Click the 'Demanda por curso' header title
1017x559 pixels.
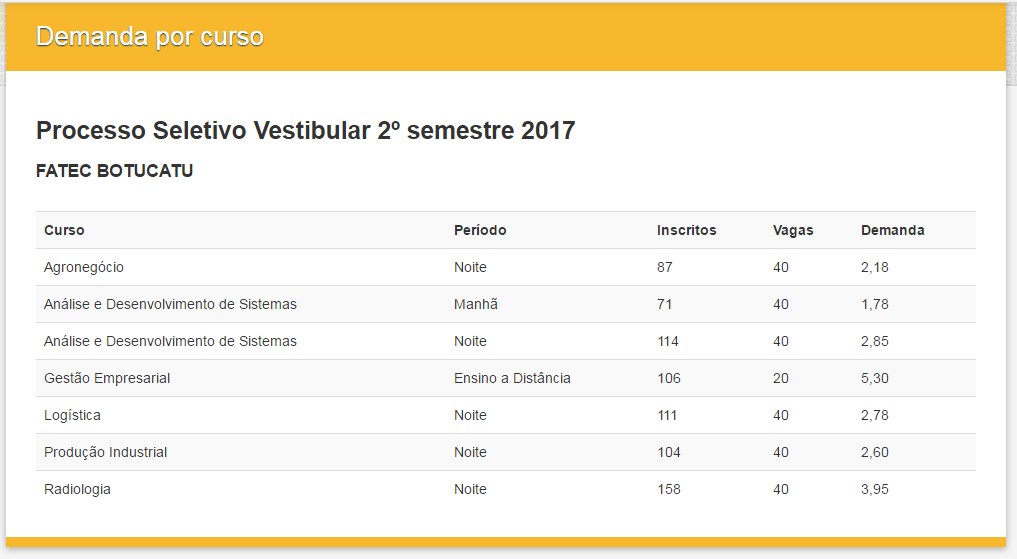click(150, 37)
